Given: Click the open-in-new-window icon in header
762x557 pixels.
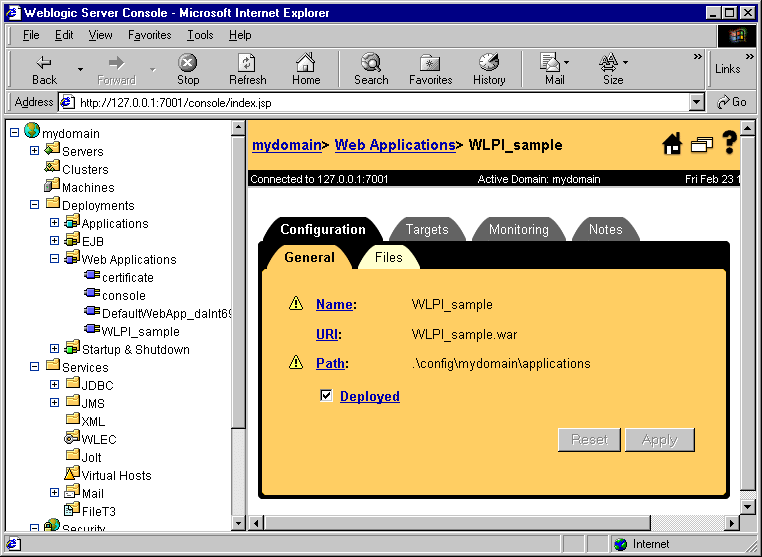Looking at the screenshot, I should pos(702,145).
